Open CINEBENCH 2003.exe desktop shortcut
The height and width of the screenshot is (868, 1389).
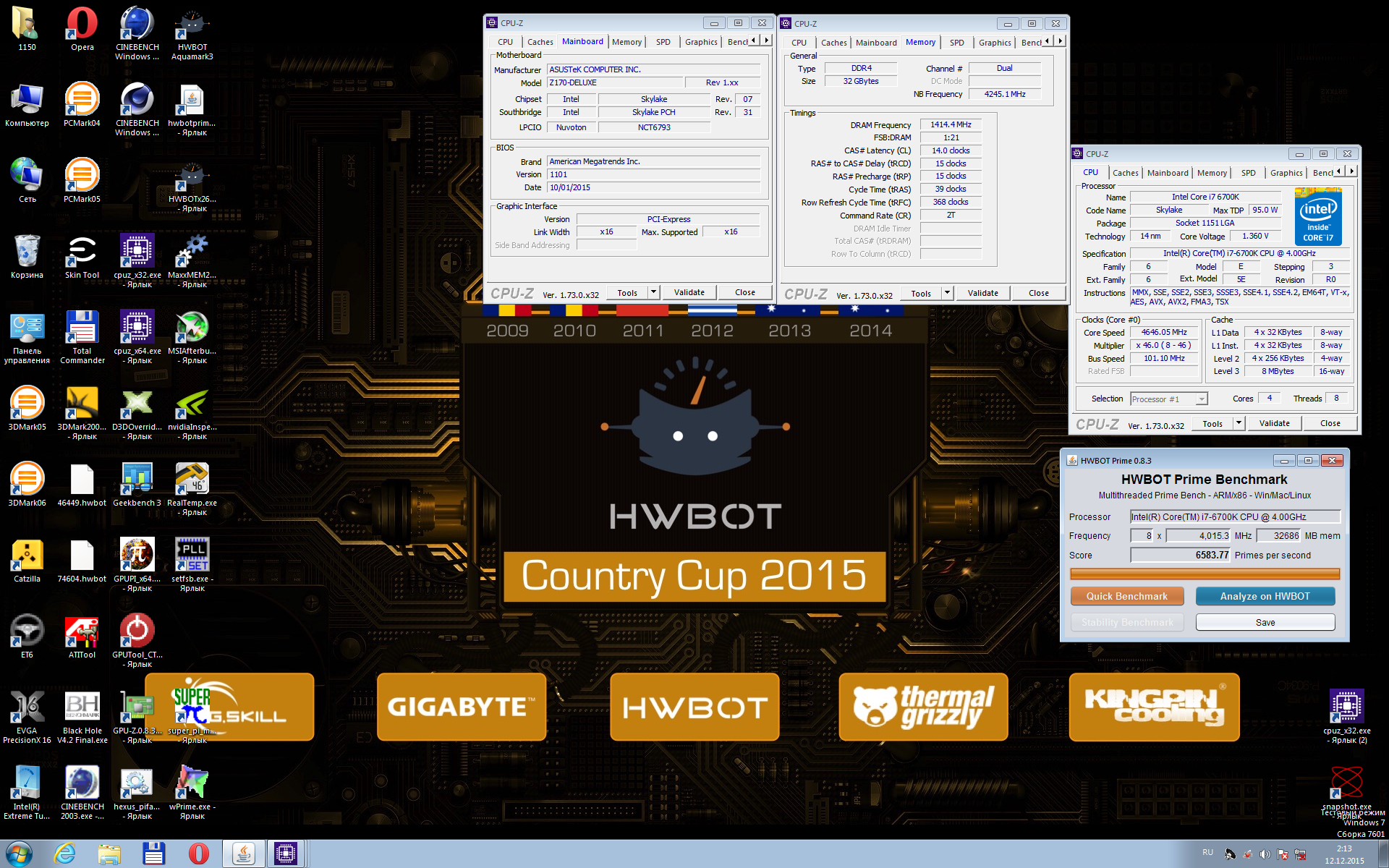(82, 793)
